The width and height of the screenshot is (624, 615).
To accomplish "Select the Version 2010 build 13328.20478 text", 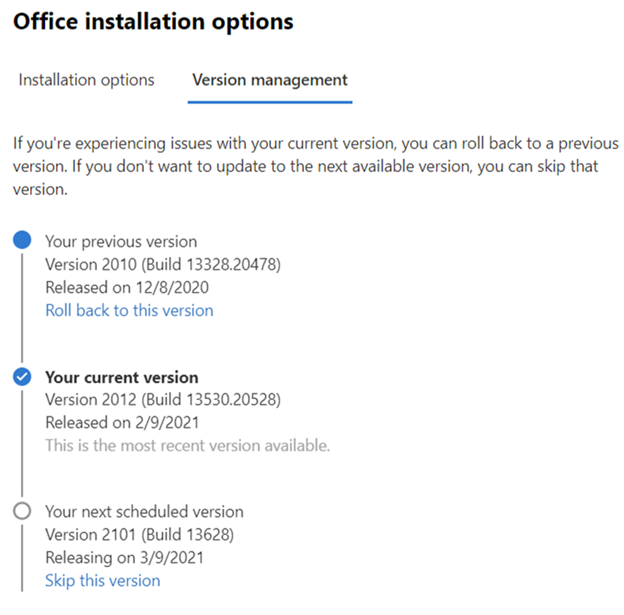I will [x=162, y=264].
